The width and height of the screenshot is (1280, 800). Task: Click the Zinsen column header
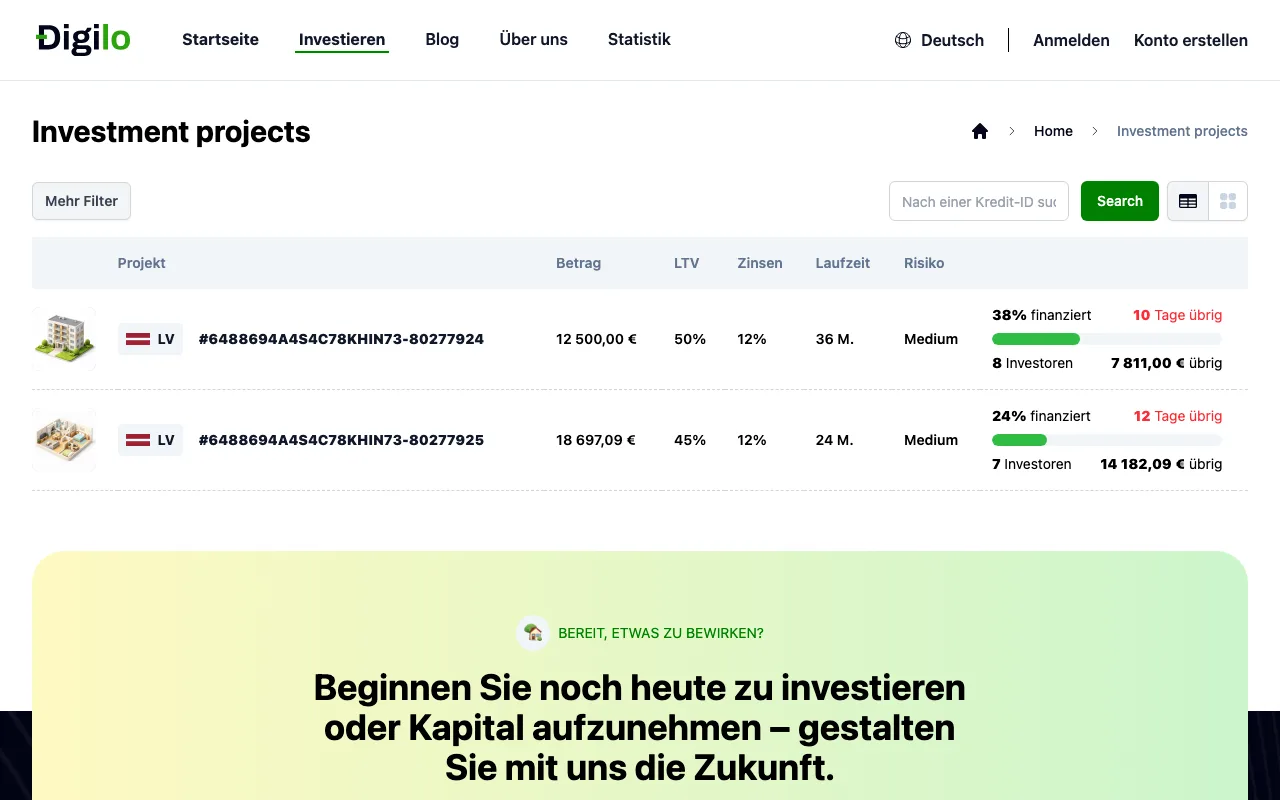pyautogui.click(x=760, y=263)
